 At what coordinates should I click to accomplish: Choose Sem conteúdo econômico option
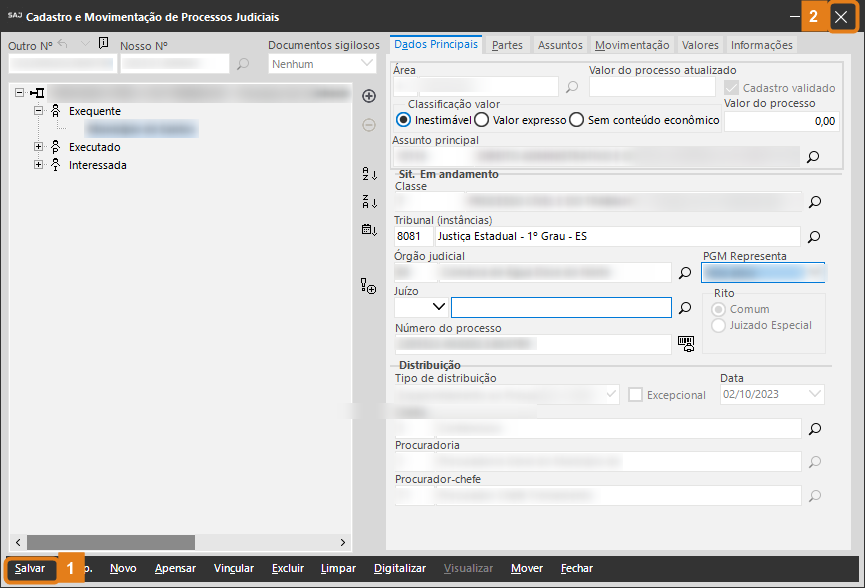576,120
